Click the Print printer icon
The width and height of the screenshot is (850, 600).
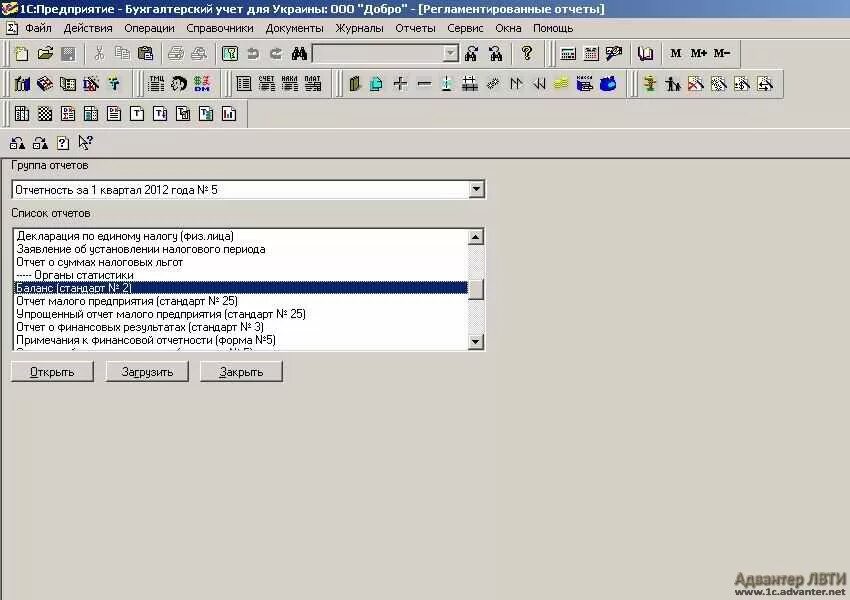pyautogui.click(x=176, y=53)
